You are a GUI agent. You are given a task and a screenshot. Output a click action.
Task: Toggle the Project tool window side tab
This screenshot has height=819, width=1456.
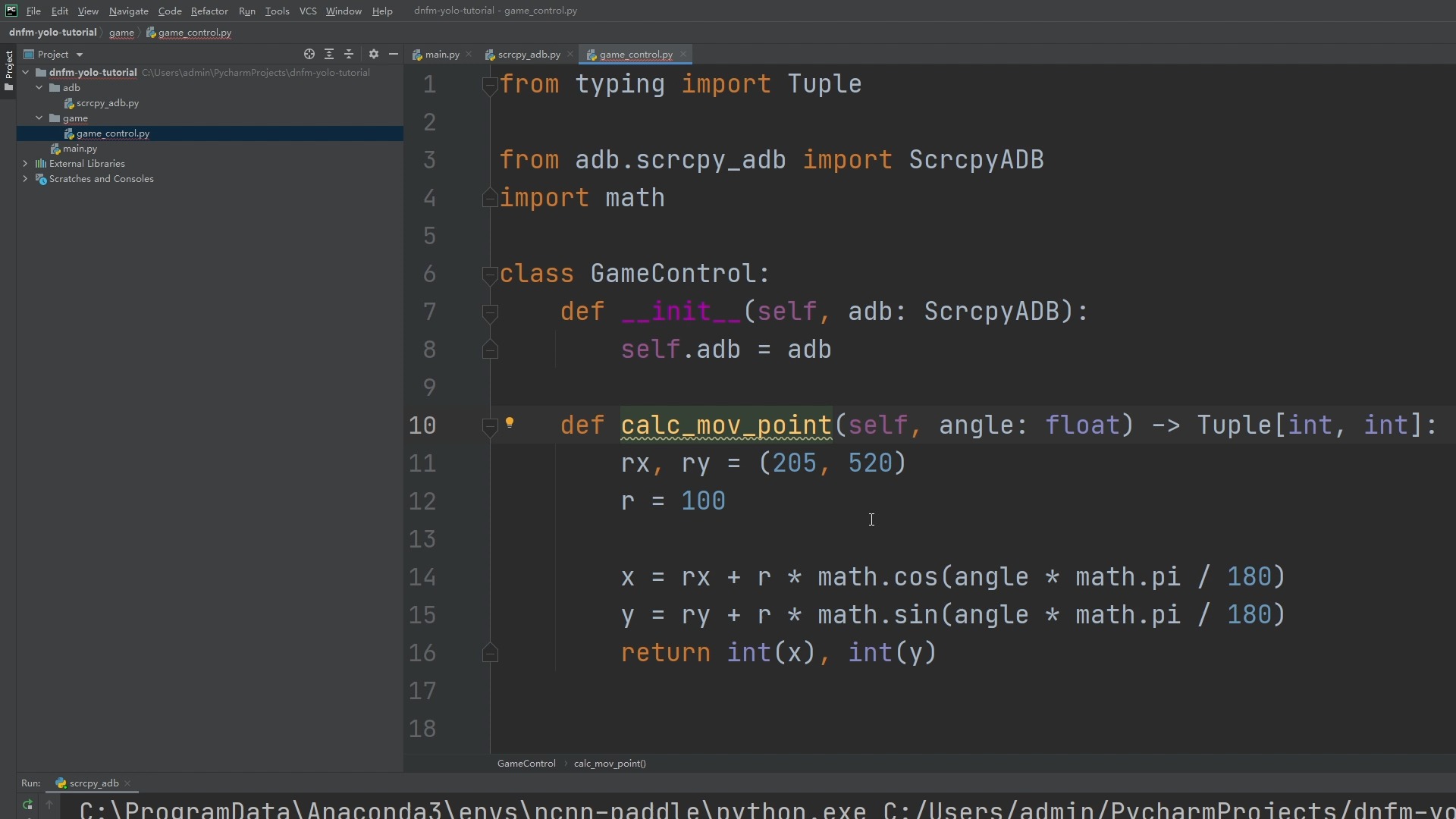coord(8,70)
